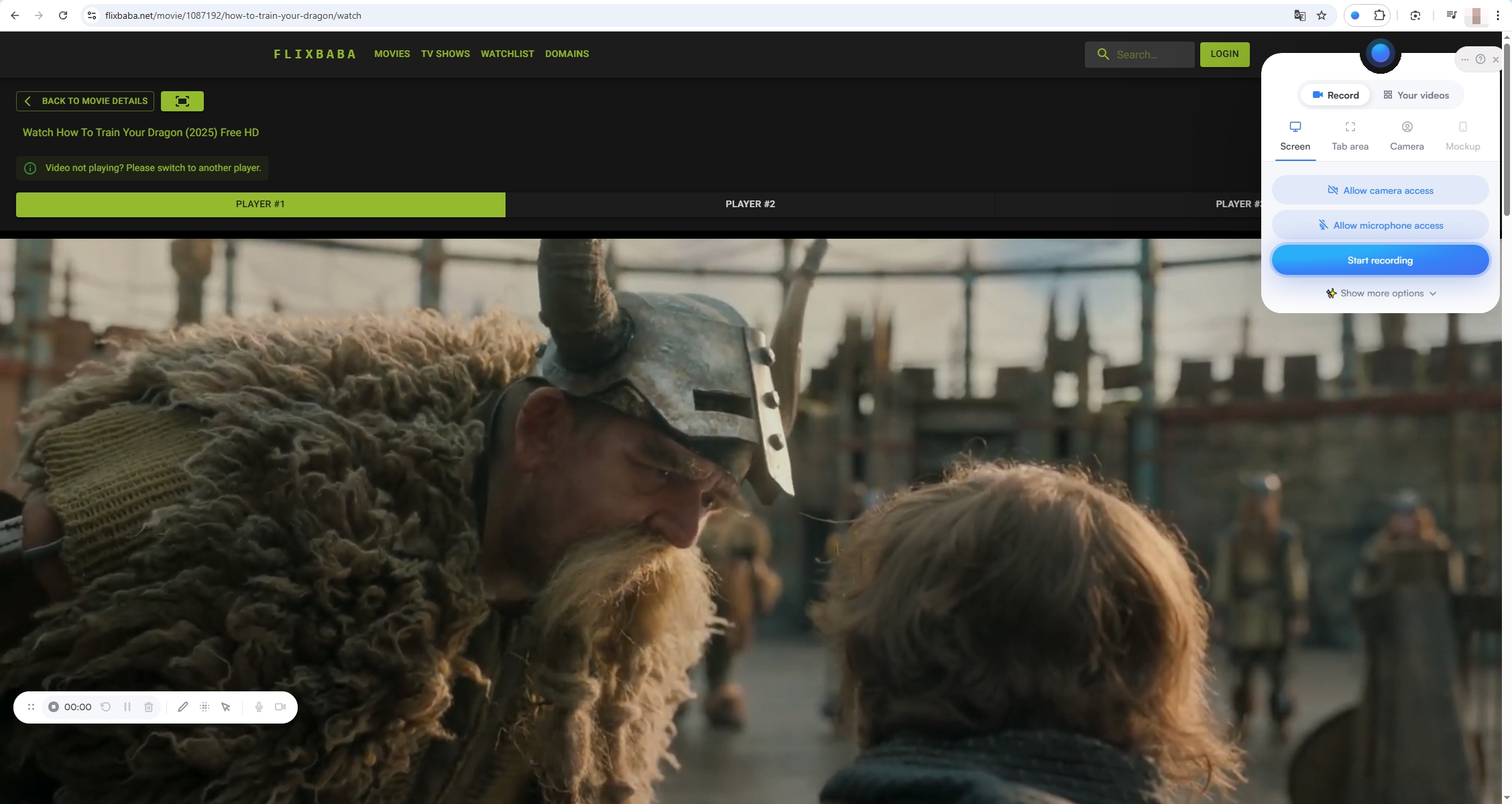Select the blur tool dotted icon
1512x804 pixels.
pos(205,707)
